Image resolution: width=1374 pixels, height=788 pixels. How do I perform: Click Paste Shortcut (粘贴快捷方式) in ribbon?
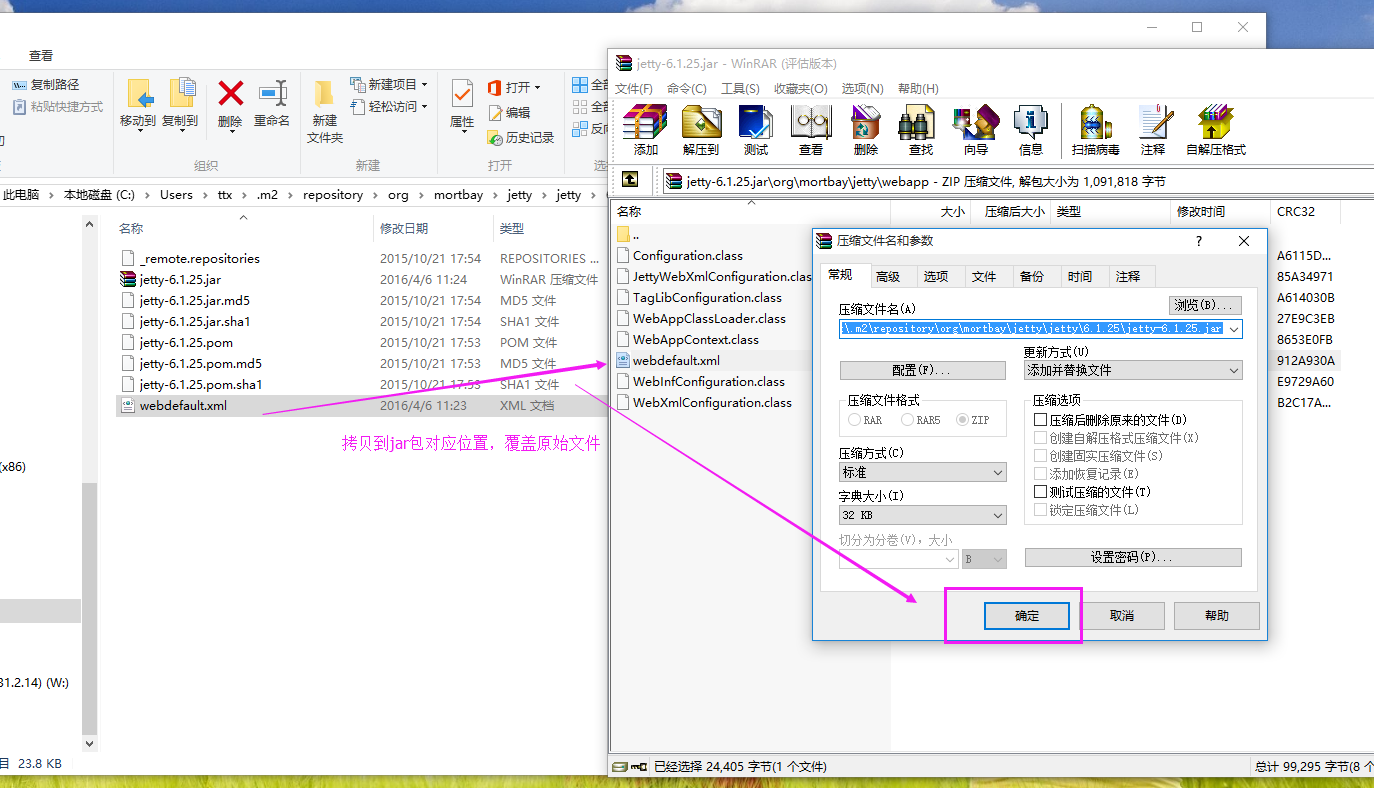[58, 107]
